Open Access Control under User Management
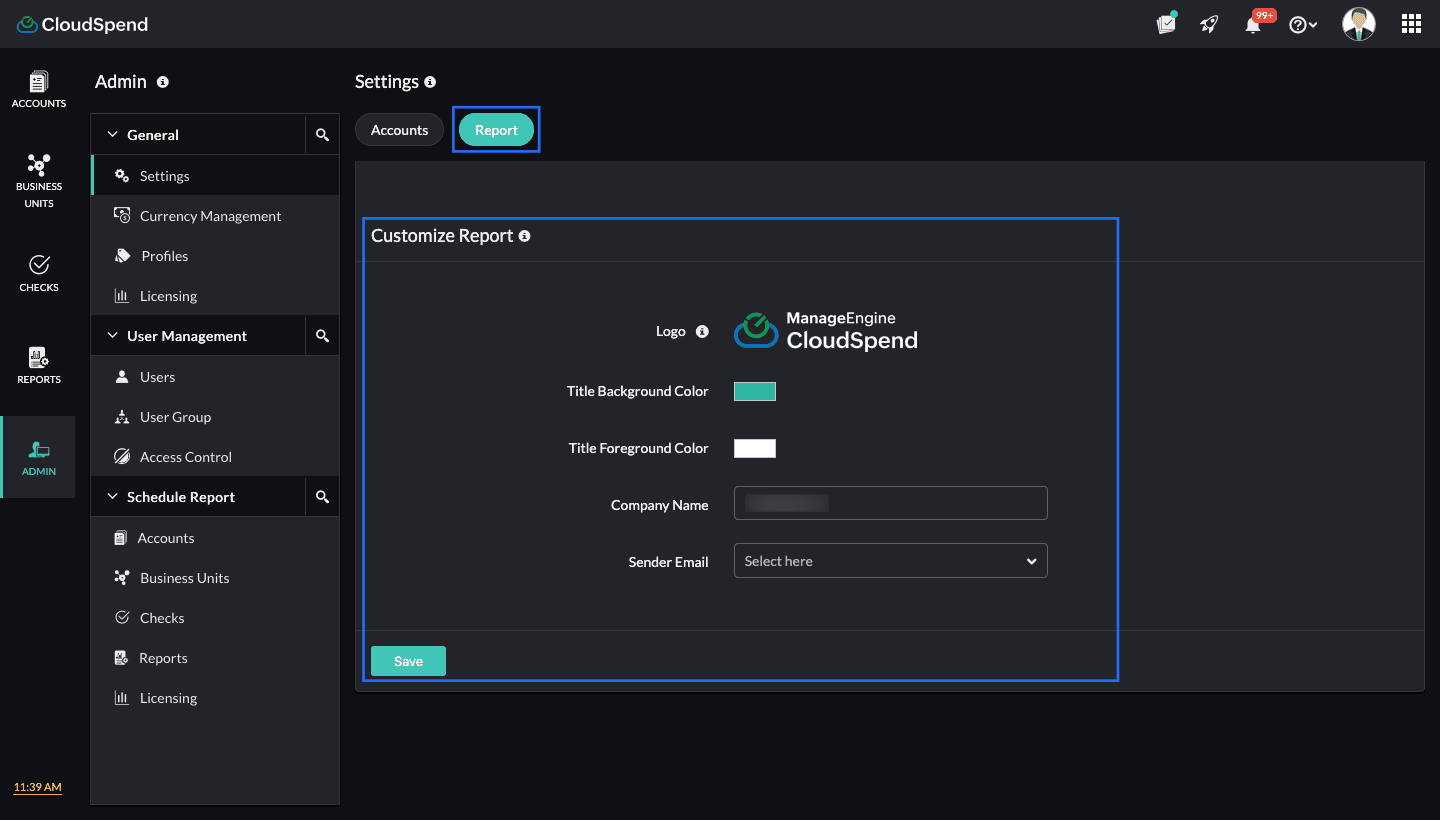Image resolution: width=1440 pixels, height=820 pixels. pos(183,457)
